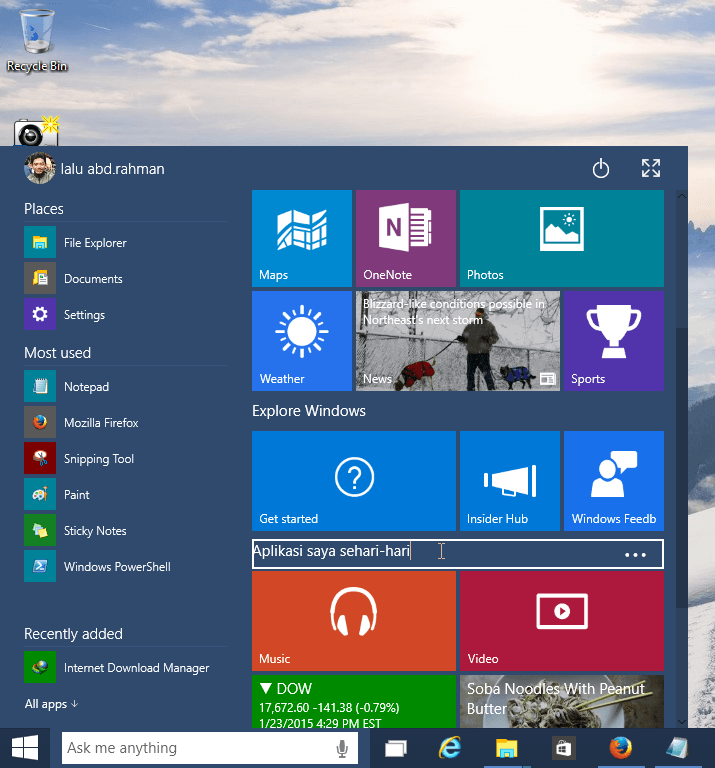Screen dimensions: 715x768
Task: Click the tile scrollbar up arrow
Action: [681, 196]
